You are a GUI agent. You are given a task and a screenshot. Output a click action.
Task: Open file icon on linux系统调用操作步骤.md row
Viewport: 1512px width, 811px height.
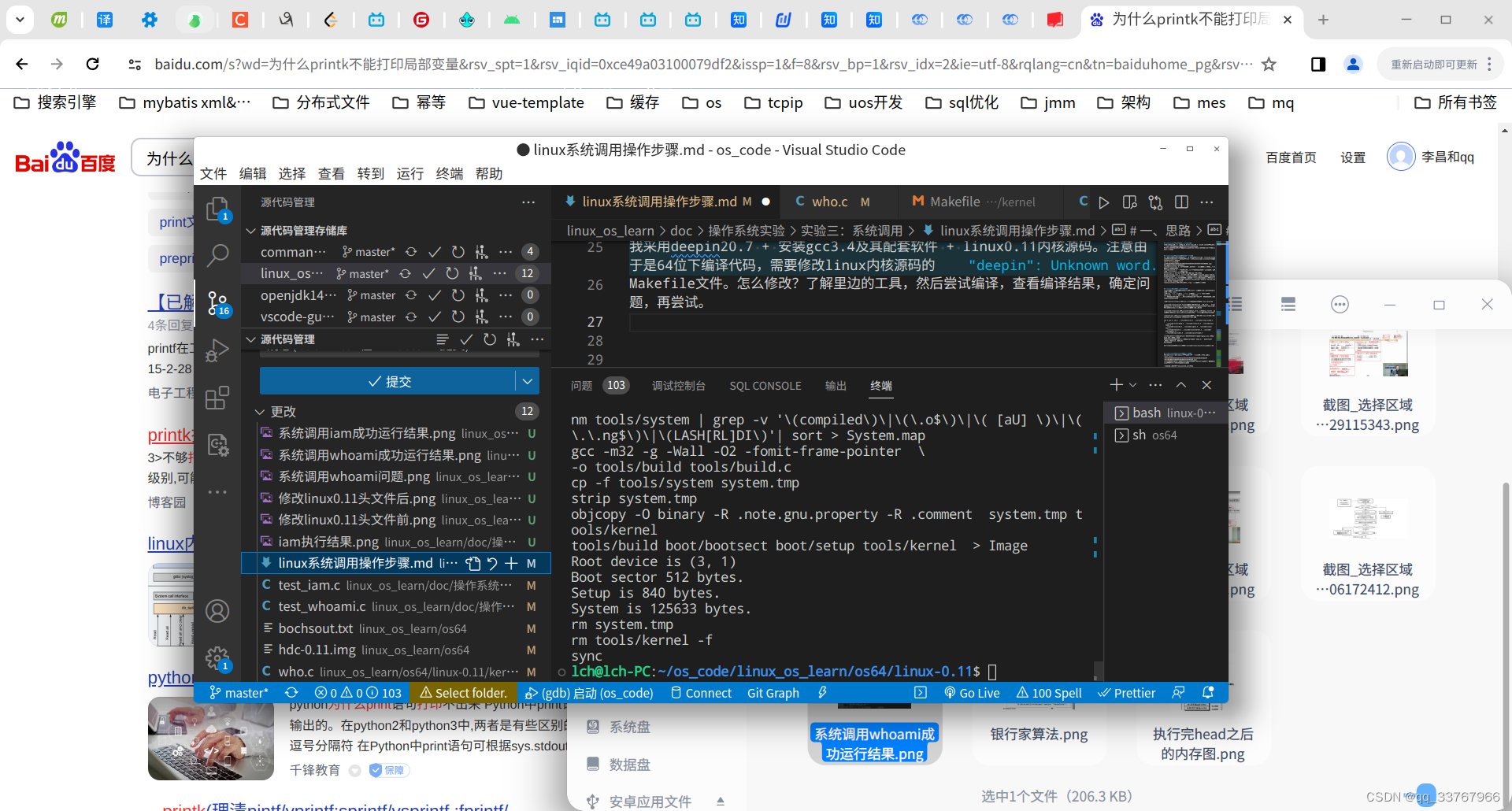coord(473,563)
